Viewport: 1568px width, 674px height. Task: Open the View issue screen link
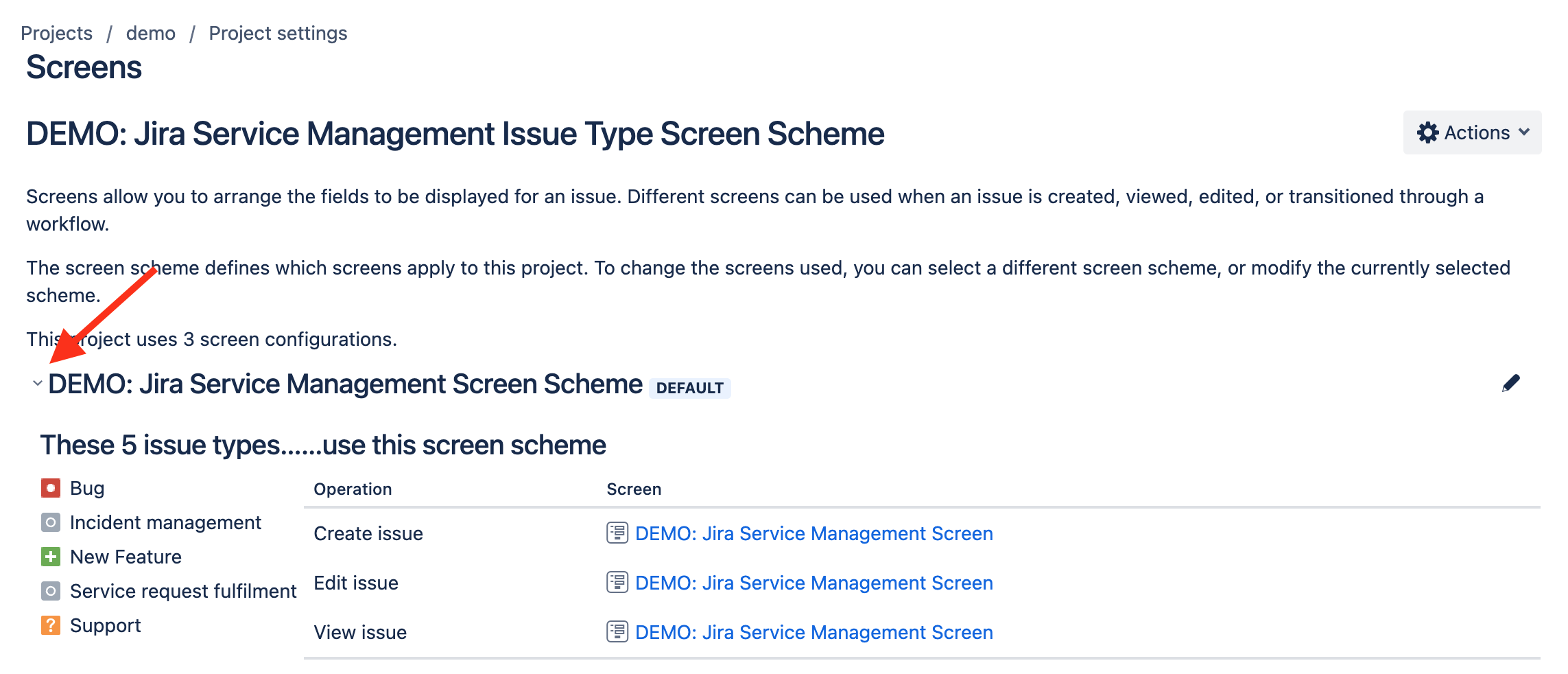pyautogui.click(x=813, y=632)
